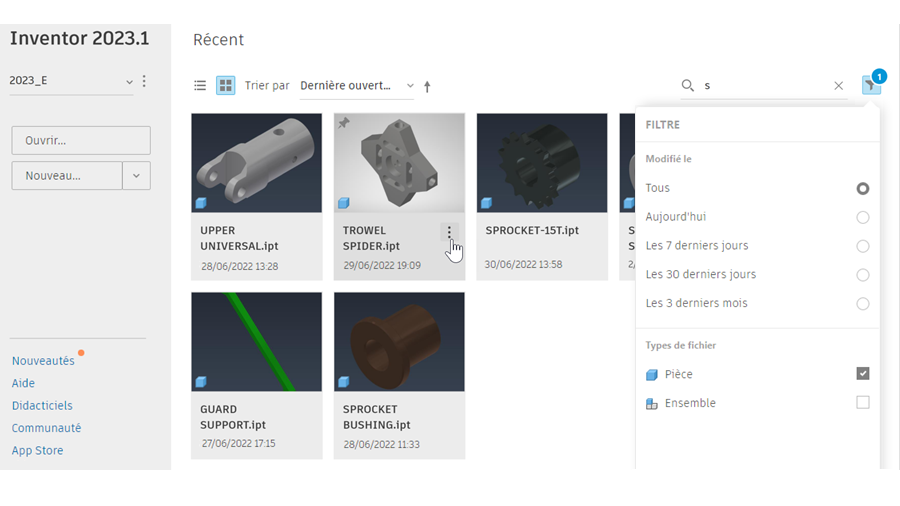Click the SPROCKET BUSHING.ipt file name
The height and width of the screenshot is (506, 900).
click(377, 417)
